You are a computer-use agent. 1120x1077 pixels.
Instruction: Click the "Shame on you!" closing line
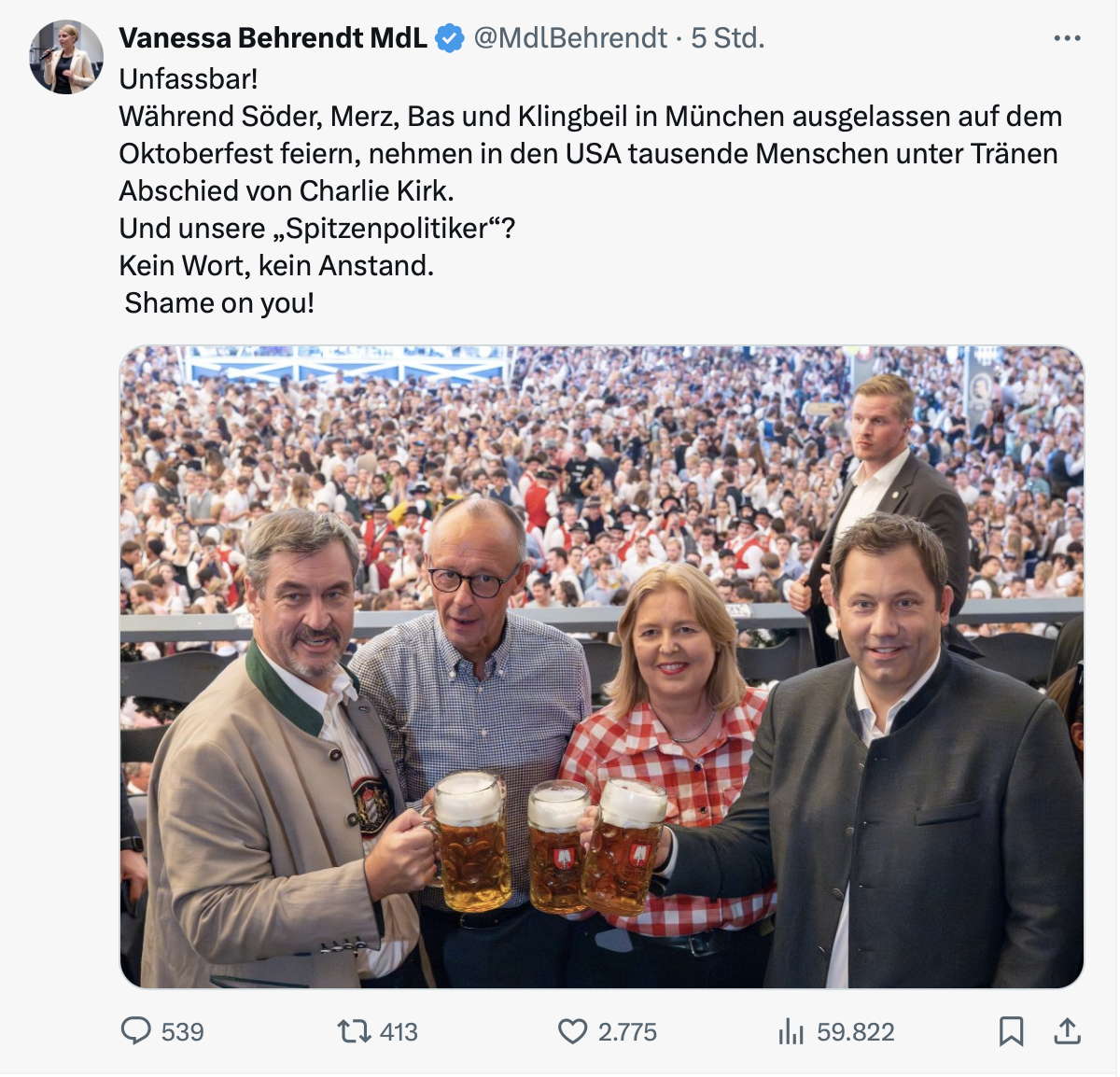(x=219, y=303)
